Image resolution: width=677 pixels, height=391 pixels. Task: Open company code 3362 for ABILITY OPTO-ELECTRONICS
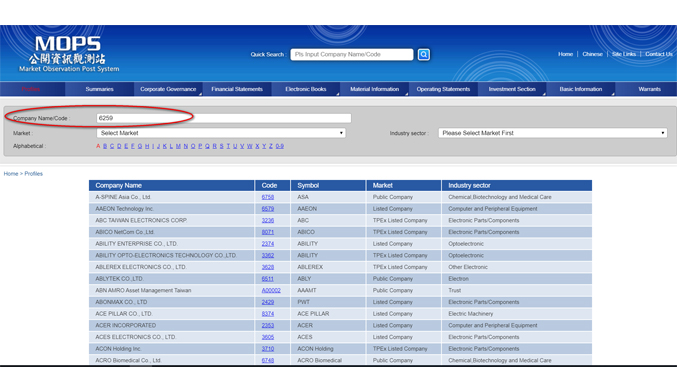coord(268,255)
